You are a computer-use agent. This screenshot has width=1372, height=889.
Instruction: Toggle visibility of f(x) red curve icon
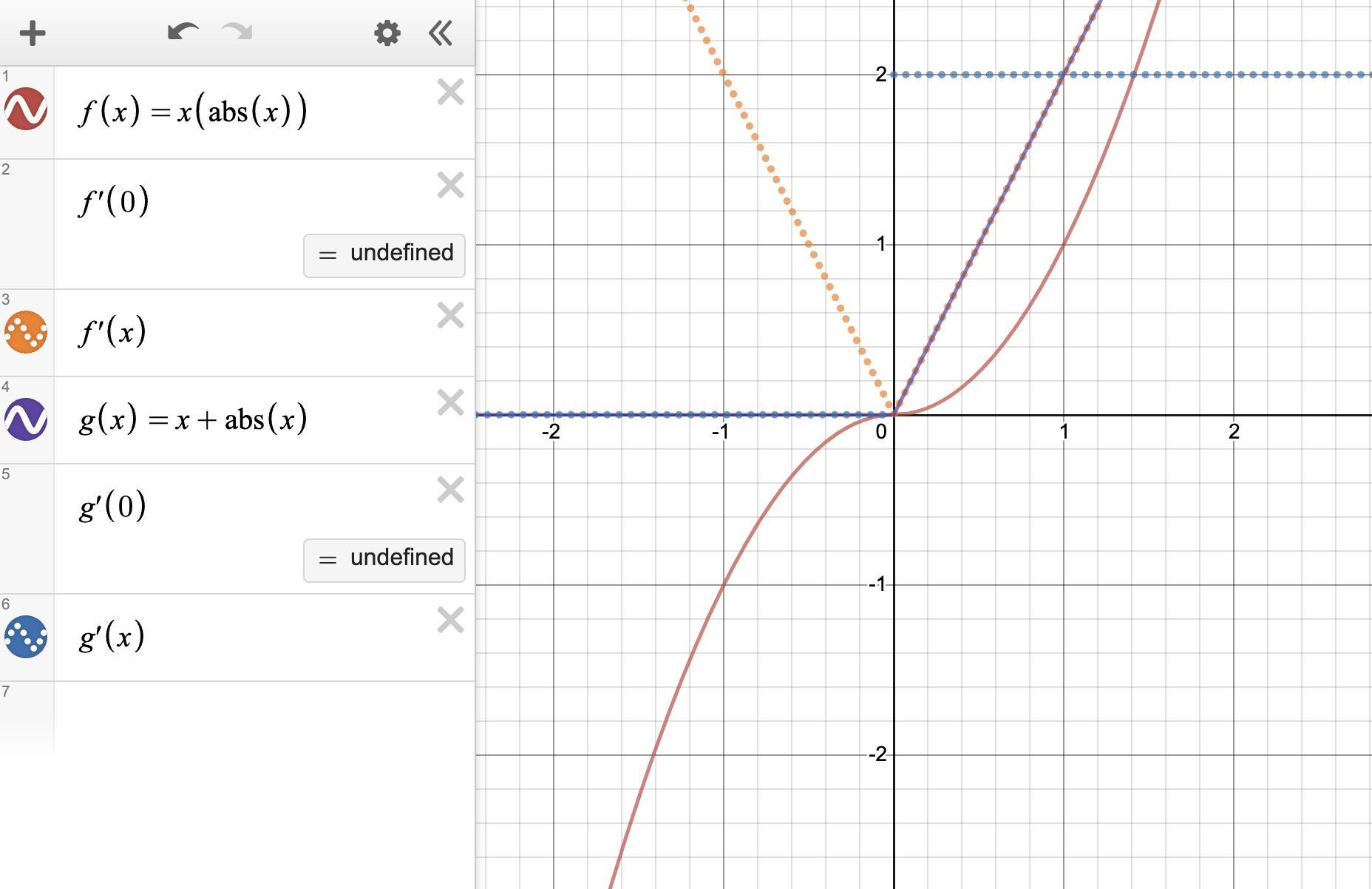(26, 109)
